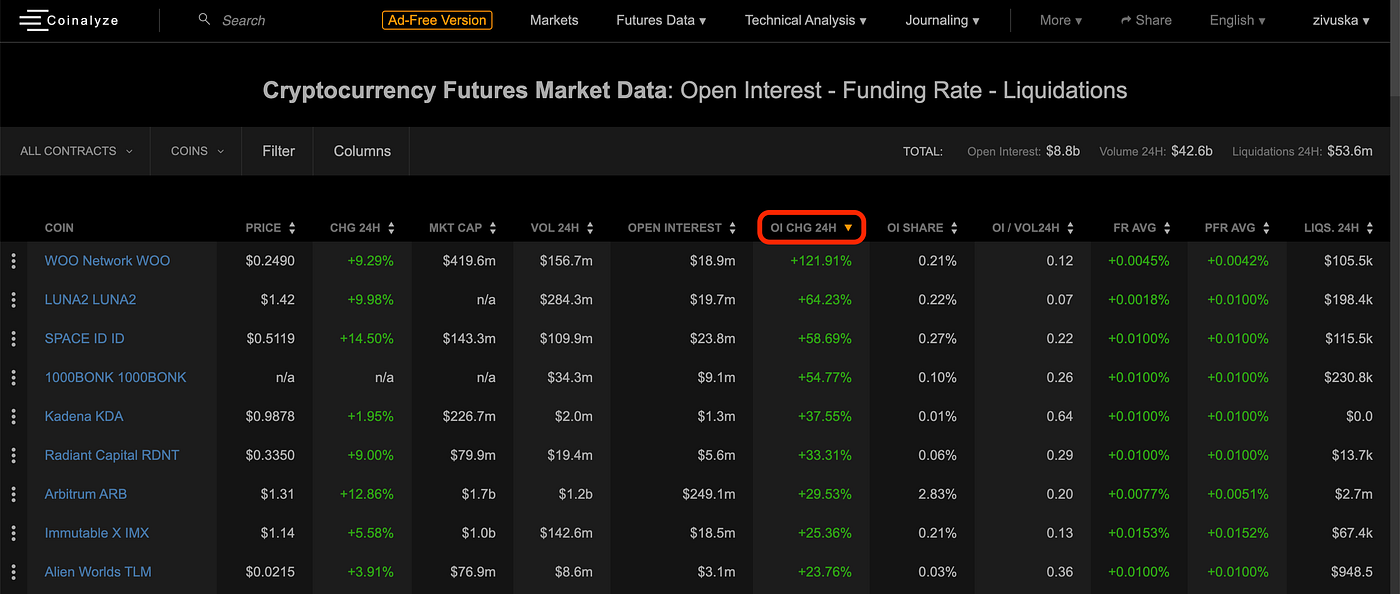Click the Ad-Free Version button
This screenshot has width=1400, height=594.
tap(437, 20)
